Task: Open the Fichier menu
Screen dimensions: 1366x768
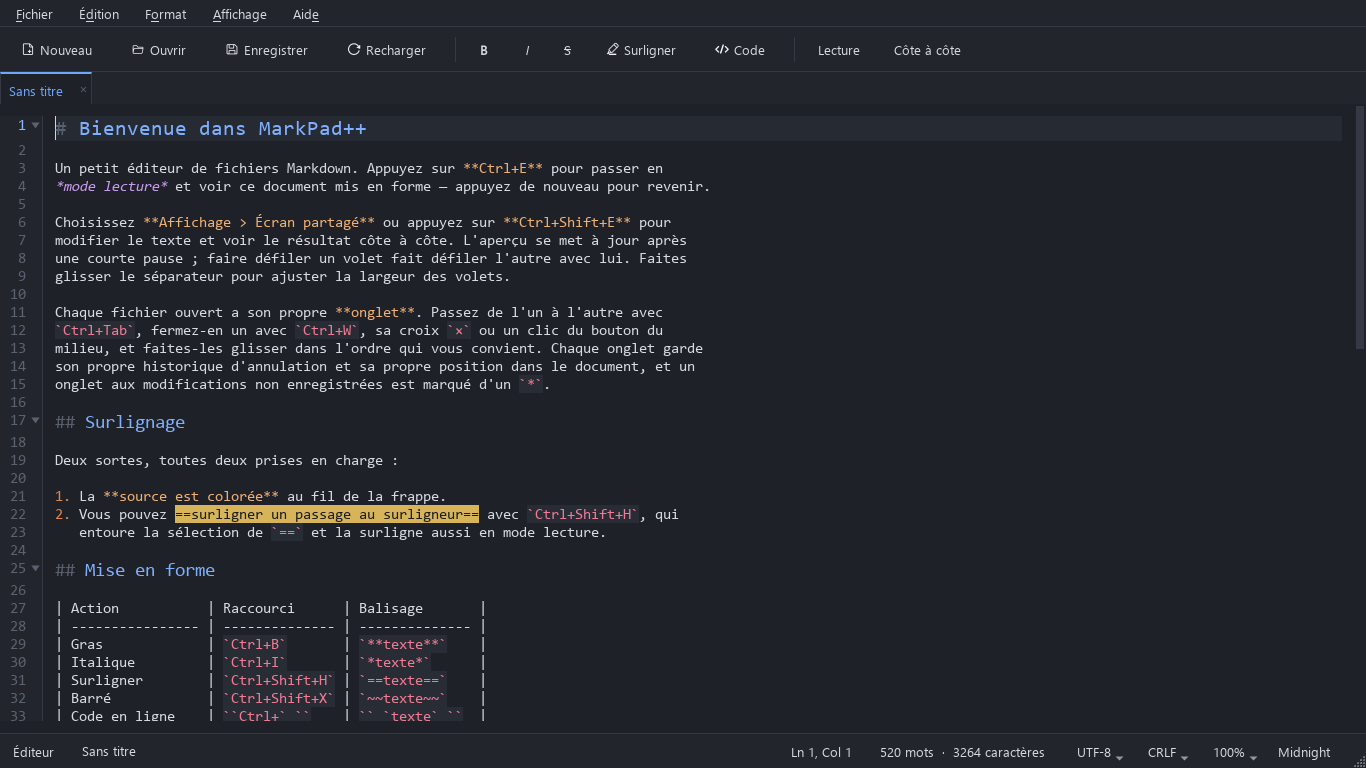Action: (34, 14)
